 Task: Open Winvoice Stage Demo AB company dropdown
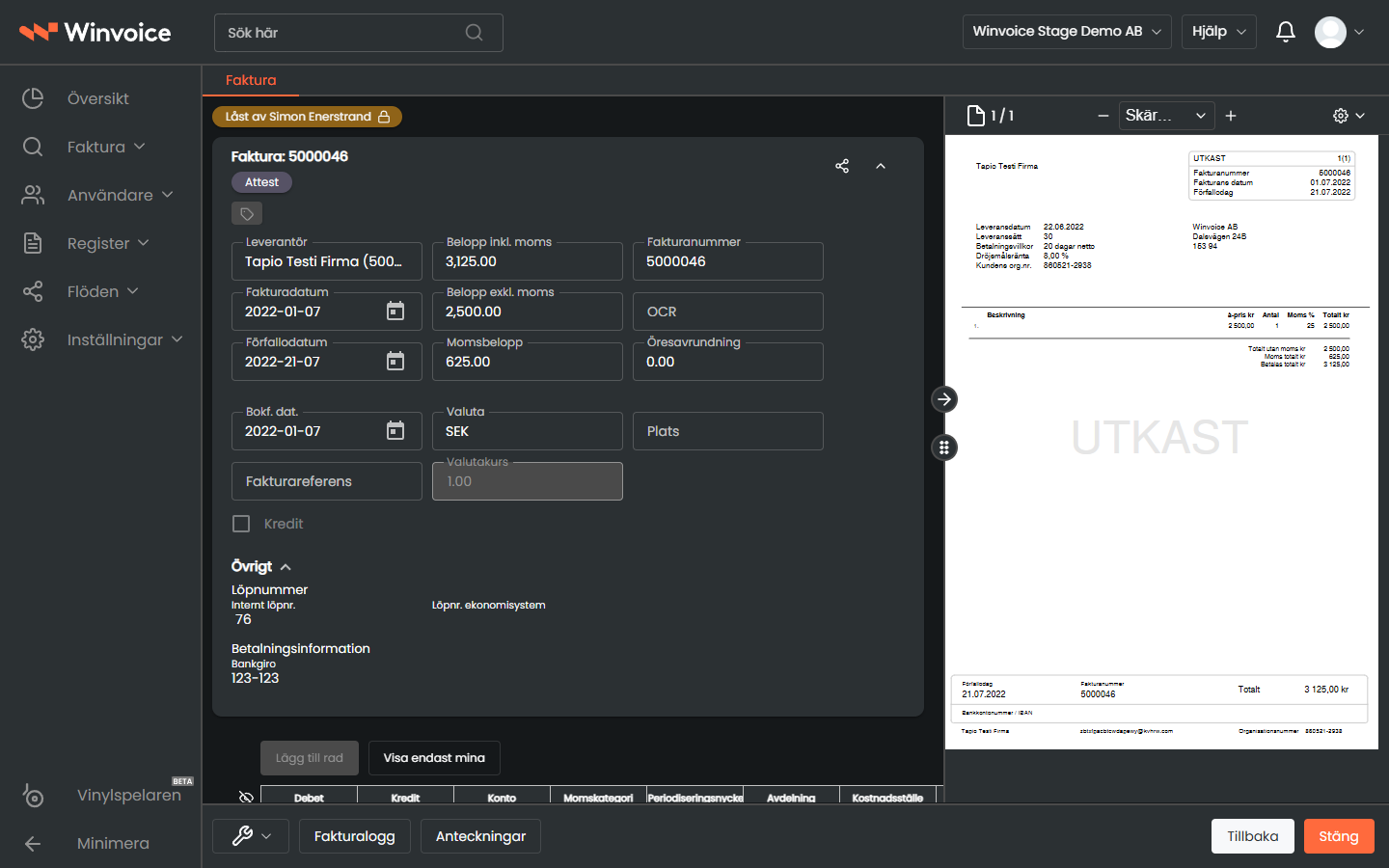pyautogui.click(x=1067, y=32)
